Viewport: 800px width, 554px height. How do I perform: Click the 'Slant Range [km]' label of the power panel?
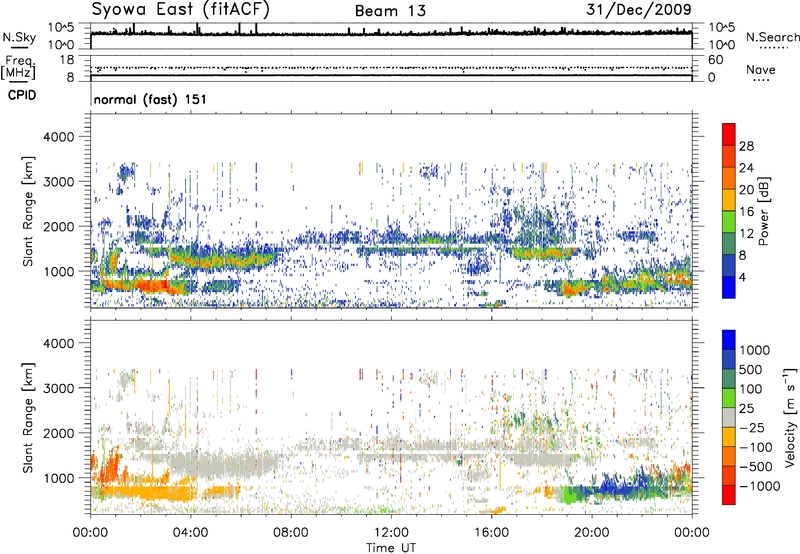coord(28,211)
